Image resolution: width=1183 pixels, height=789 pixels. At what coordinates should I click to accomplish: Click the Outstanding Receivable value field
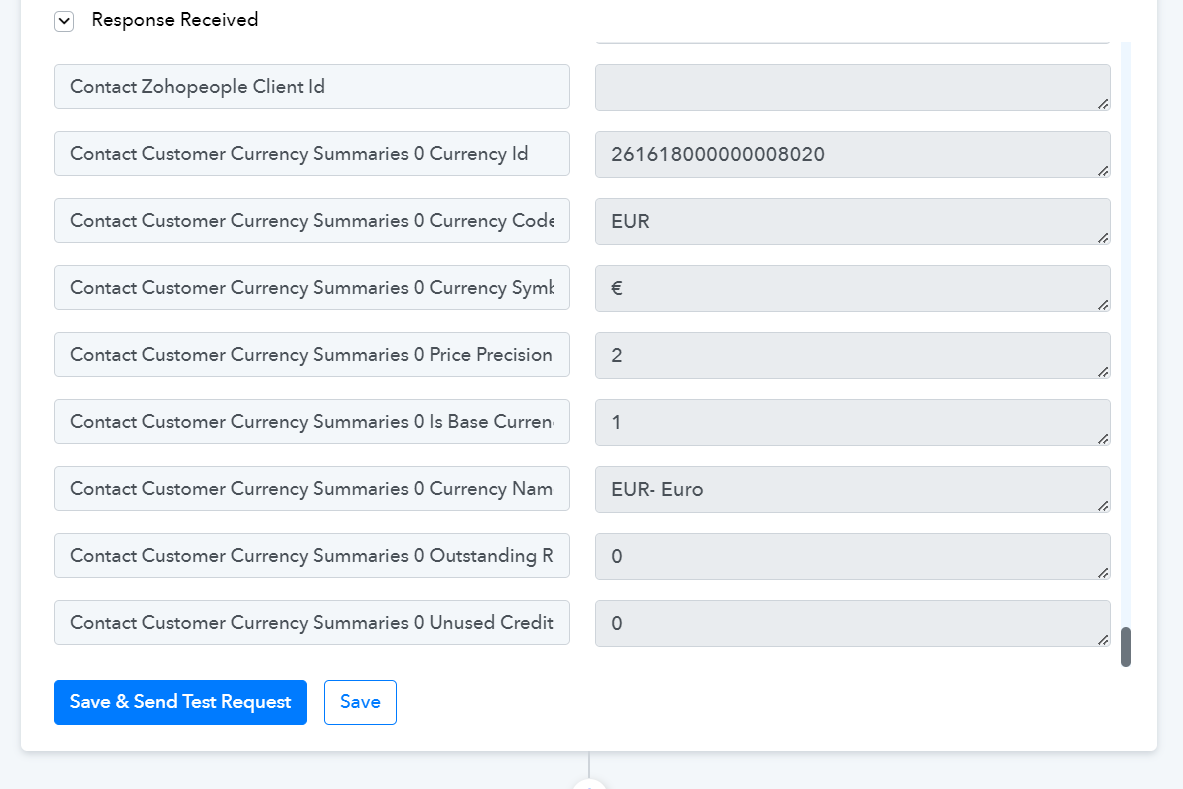853,557
